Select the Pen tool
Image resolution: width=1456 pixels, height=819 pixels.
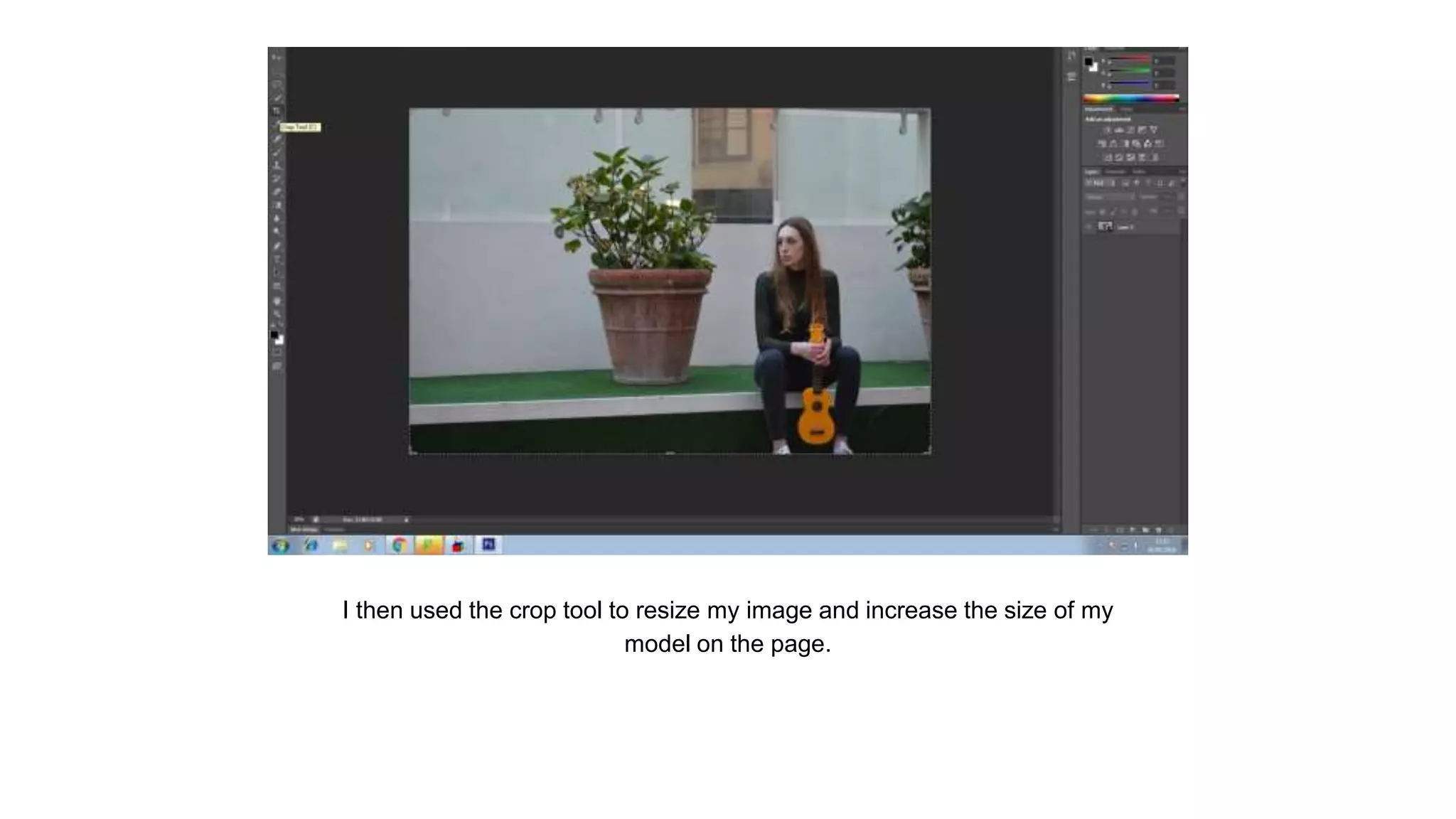click(x=277, y=246)
